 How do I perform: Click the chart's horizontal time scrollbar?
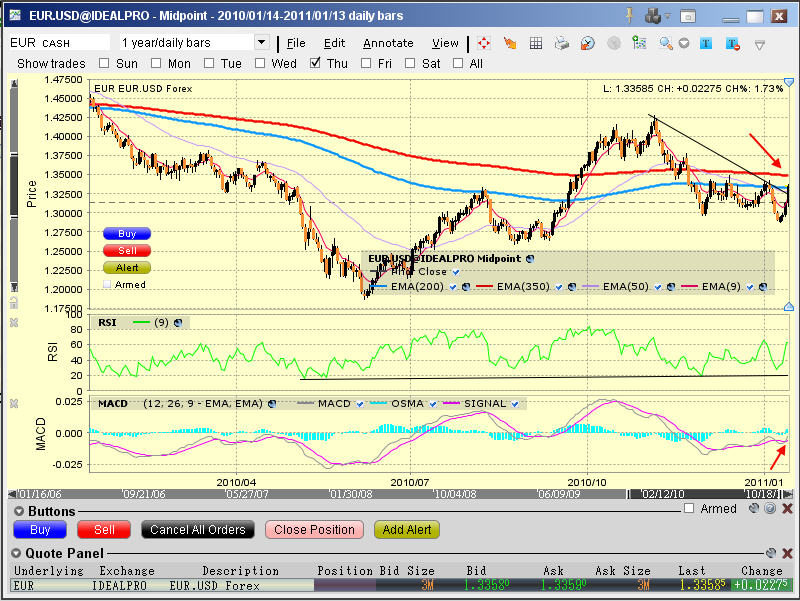tap(400, 494)
